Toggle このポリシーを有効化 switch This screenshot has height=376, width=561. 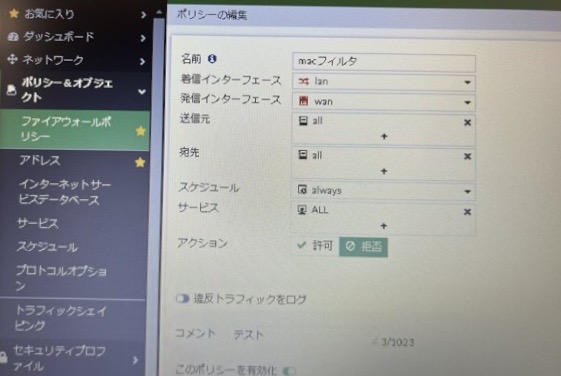tap(289, 371)
